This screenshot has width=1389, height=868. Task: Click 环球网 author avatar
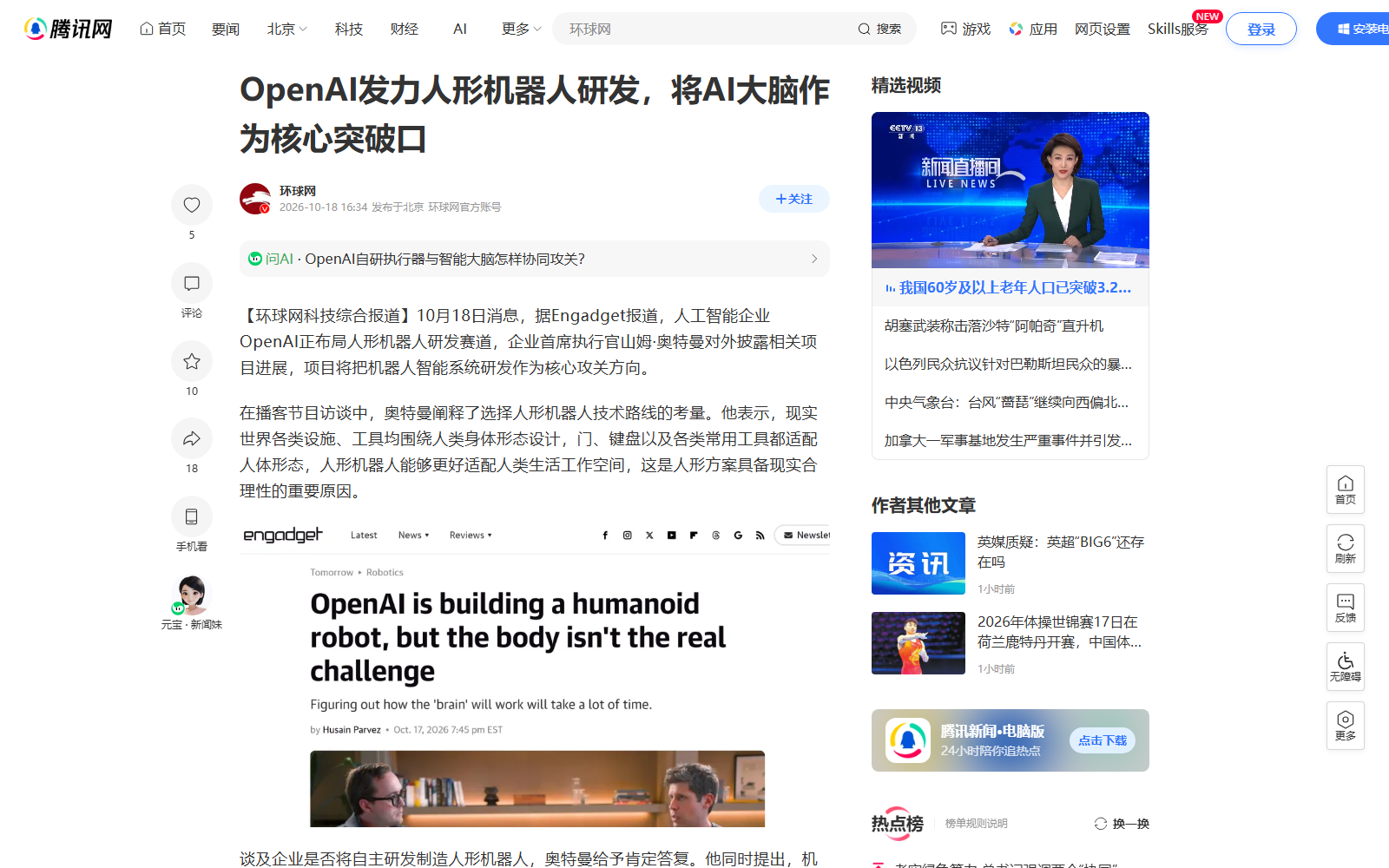(x=255, y=199)
